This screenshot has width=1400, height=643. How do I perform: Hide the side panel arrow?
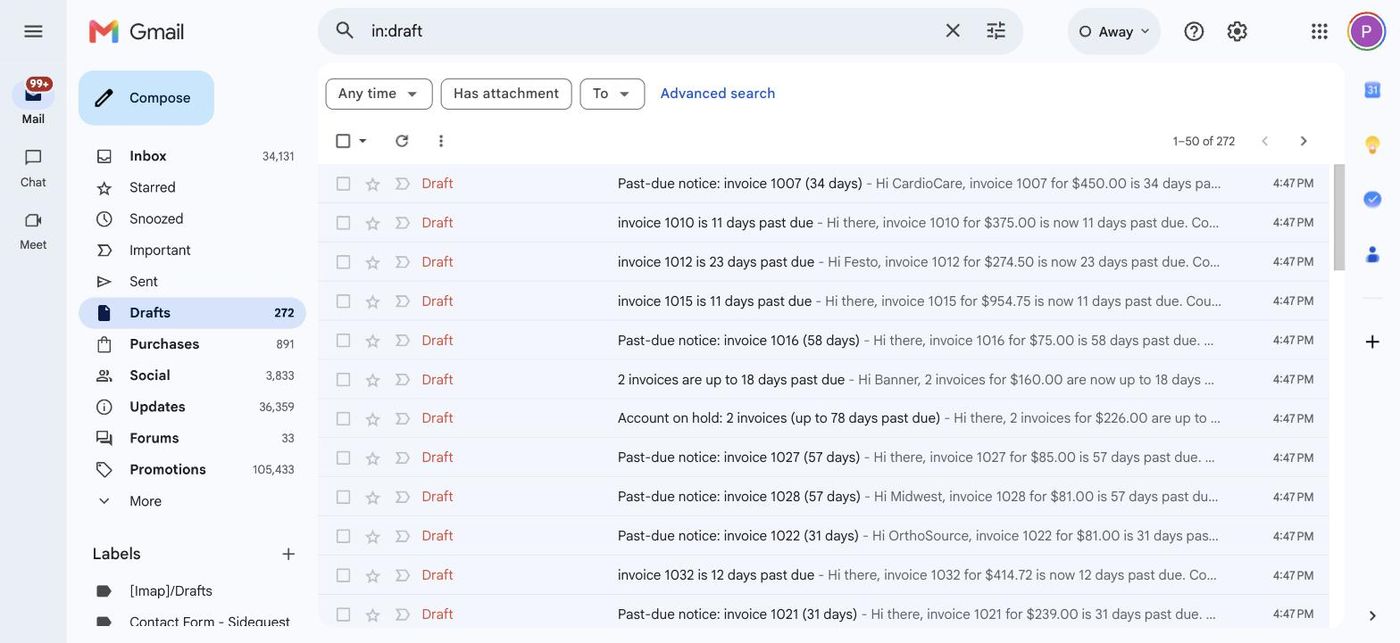[1372, 615]
